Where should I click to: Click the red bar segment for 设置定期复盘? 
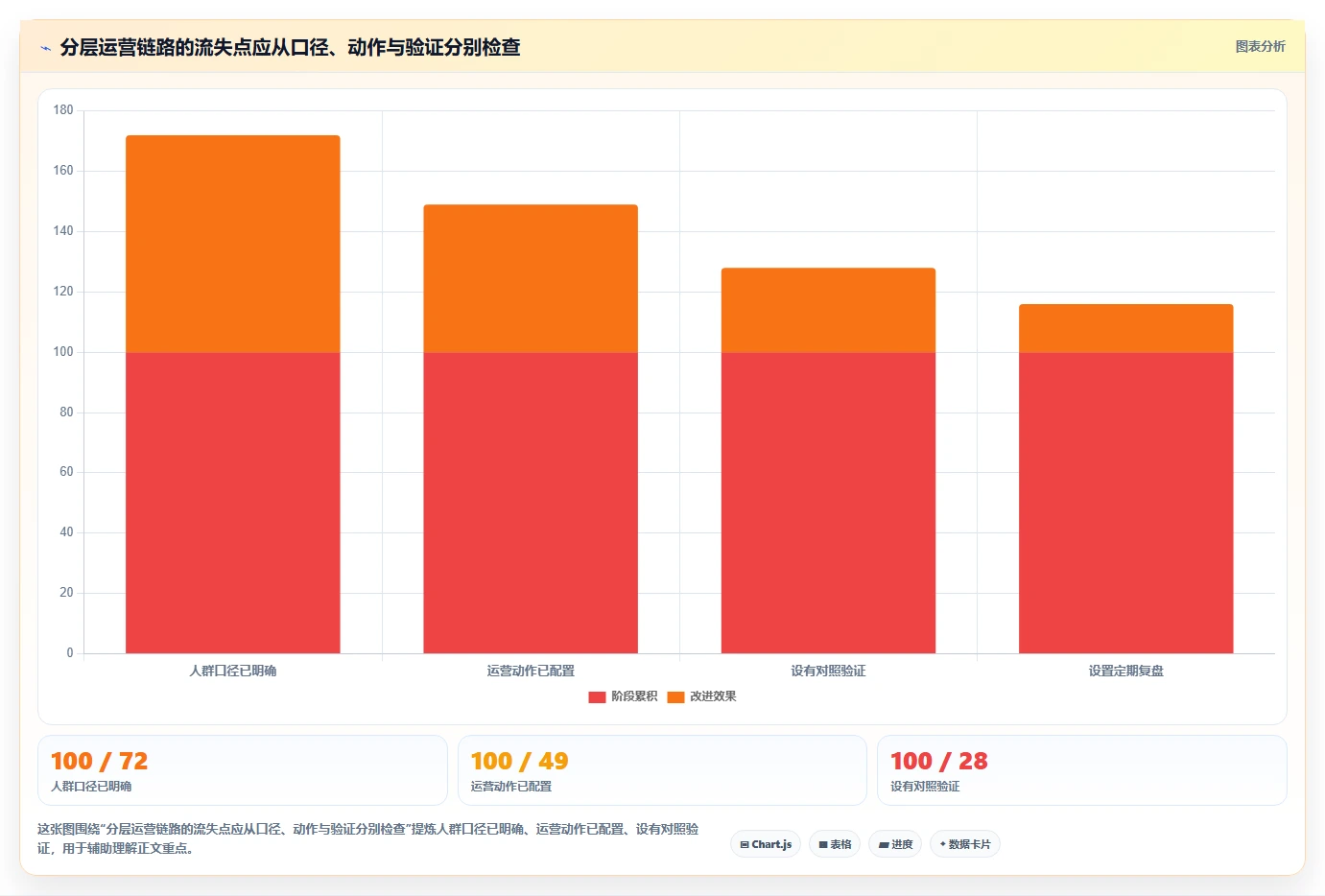(1126, 503)
